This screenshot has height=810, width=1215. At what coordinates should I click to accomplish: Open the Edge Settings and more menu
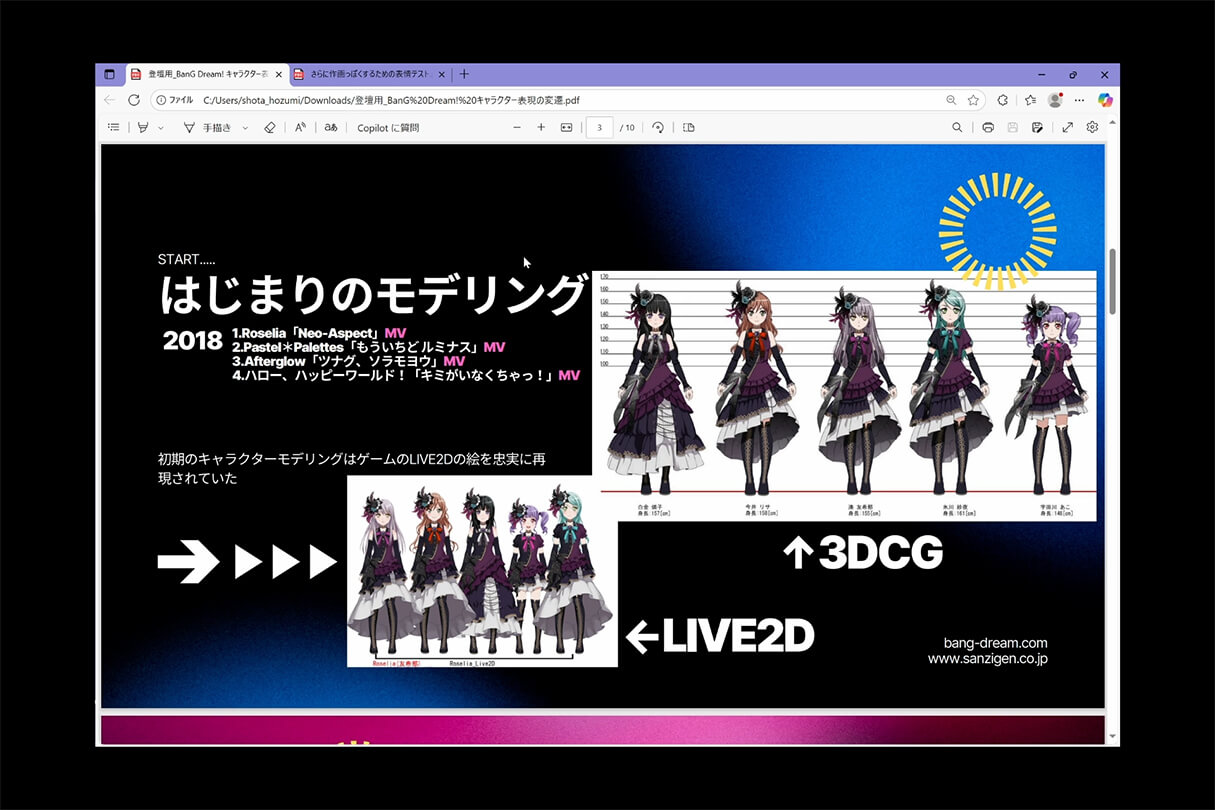pos(1079,100)
